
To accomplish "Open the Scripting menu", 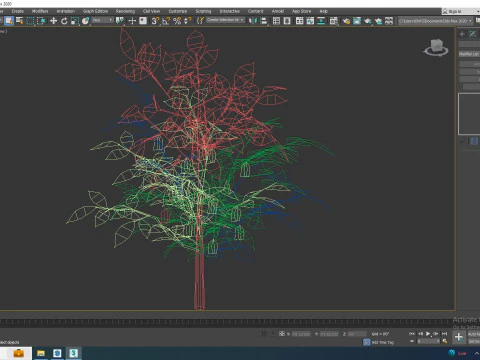I will (x=203, y=11).
